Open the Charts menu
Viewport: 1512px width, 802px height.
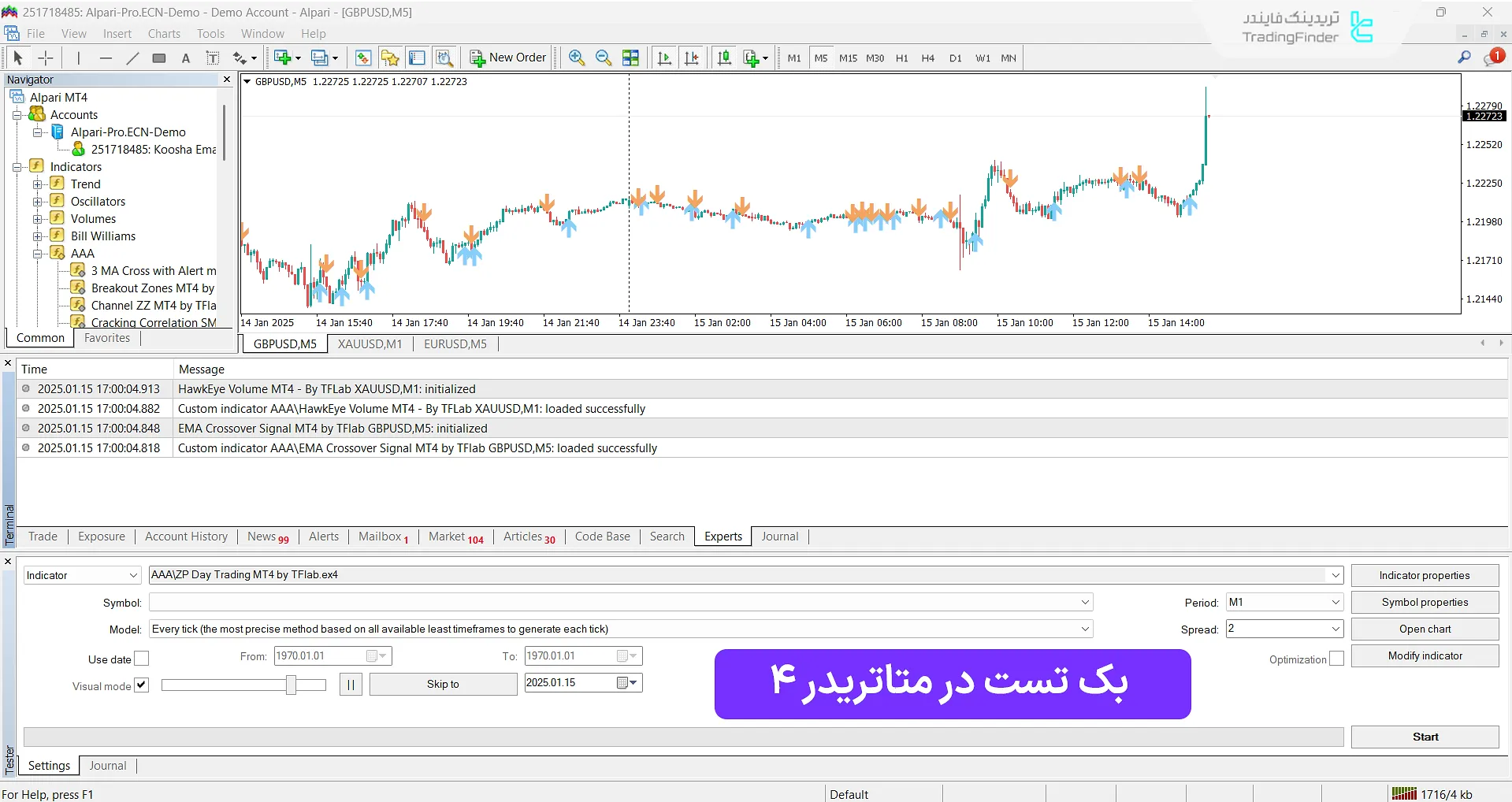coord(163,33)
